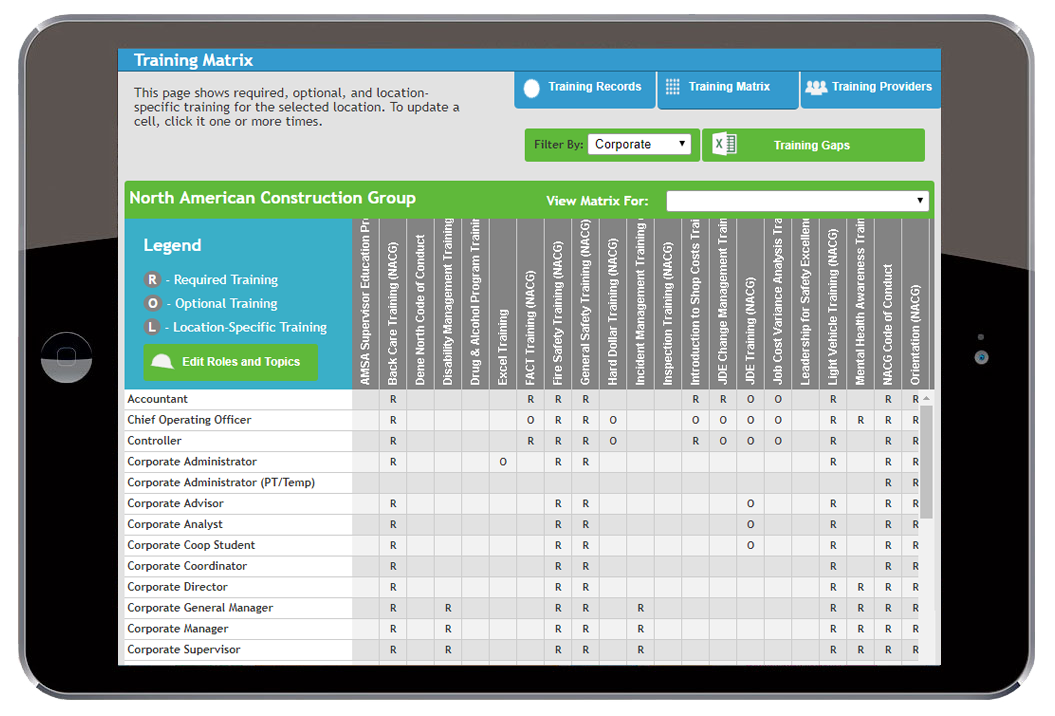1055x716 pixels.
Task: Click the General Safety Training column header
Action: 585,303
